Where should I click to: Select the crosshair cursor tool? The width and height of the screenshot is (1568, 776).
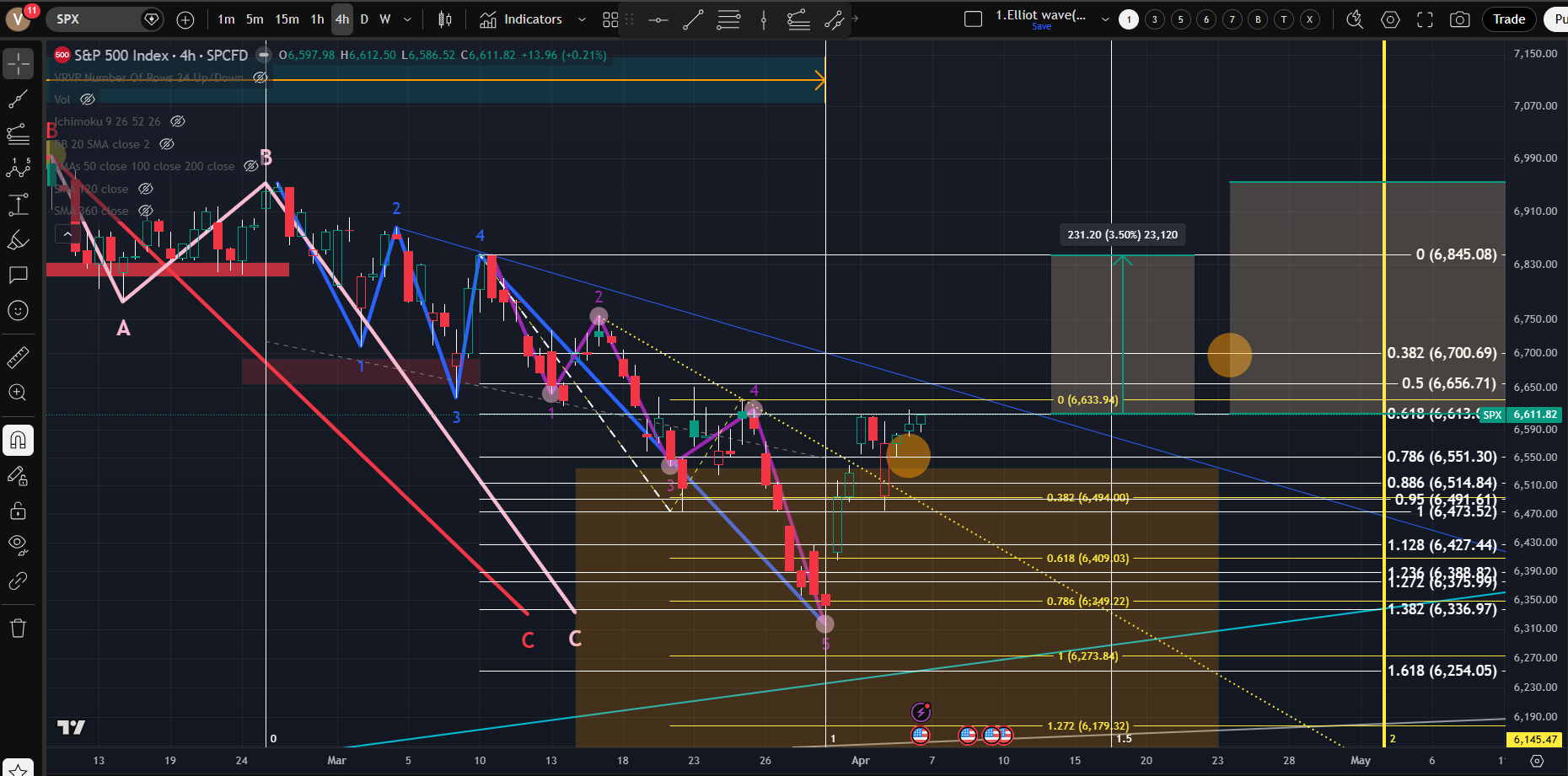point(19,64)
